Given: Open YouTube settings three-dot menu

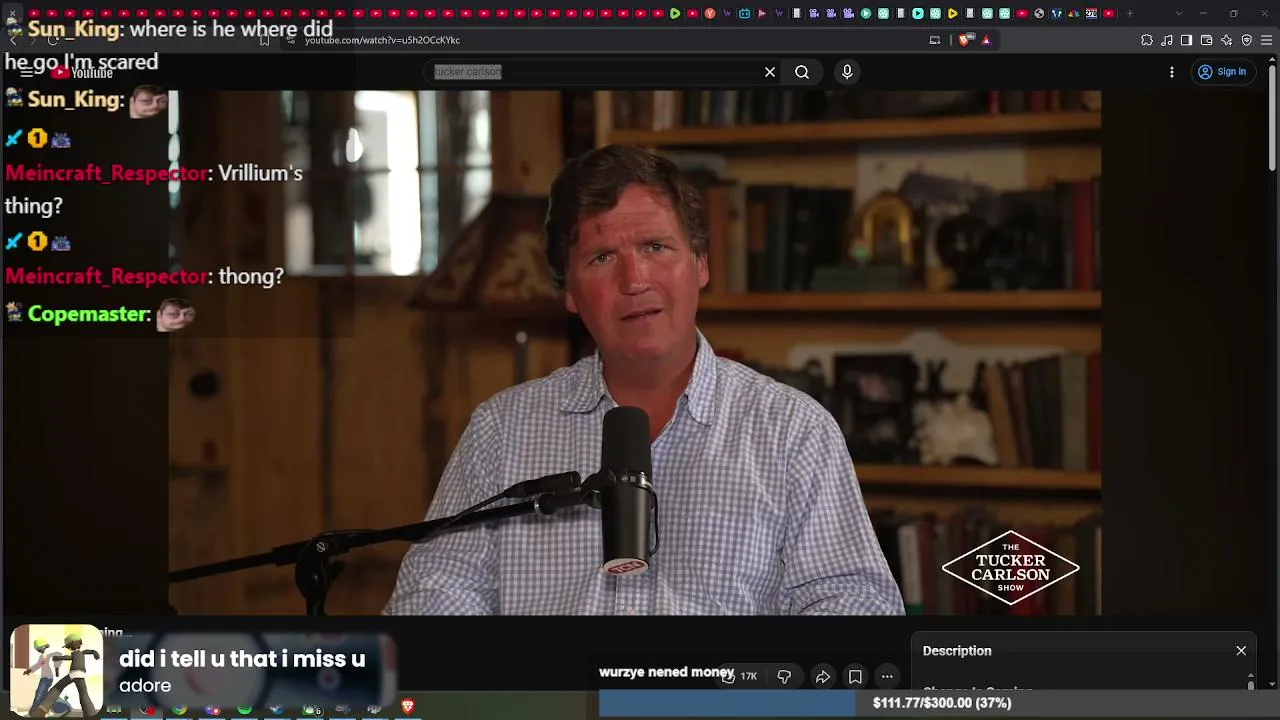Looking at the screenshot, I should [1172, 72].
